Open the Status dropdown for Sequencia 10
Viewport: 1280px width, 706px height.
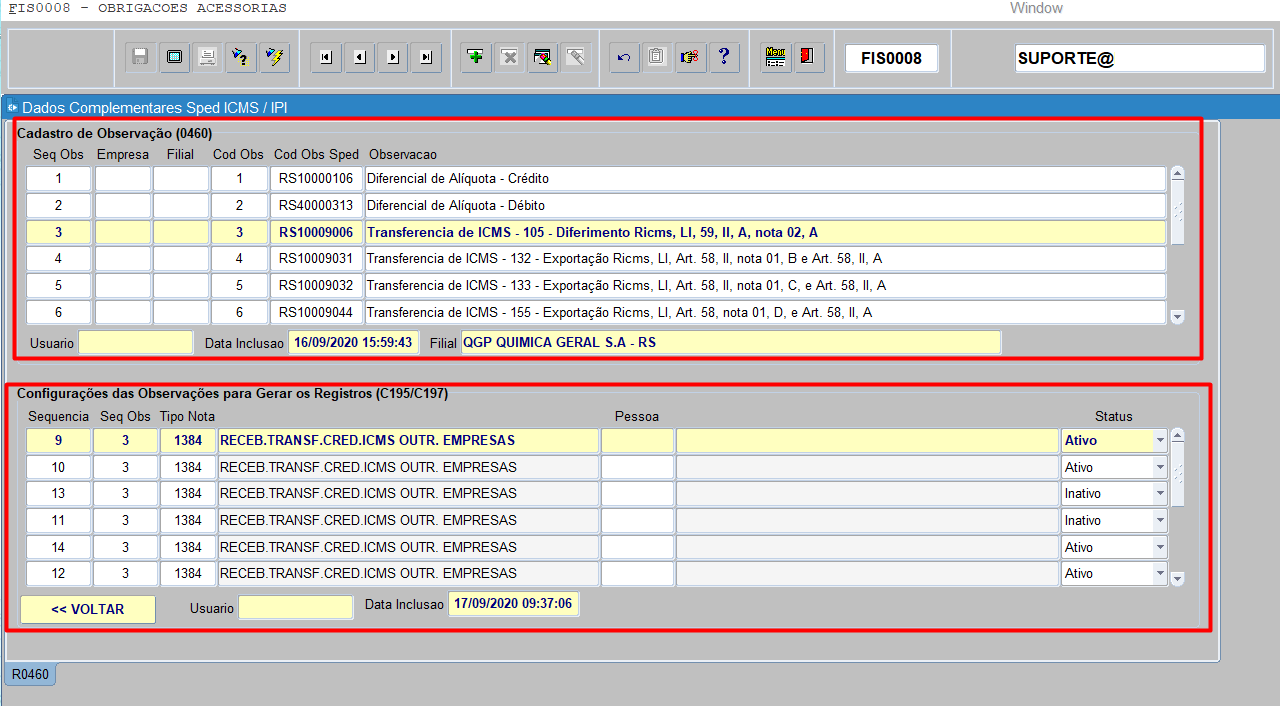1160,467
